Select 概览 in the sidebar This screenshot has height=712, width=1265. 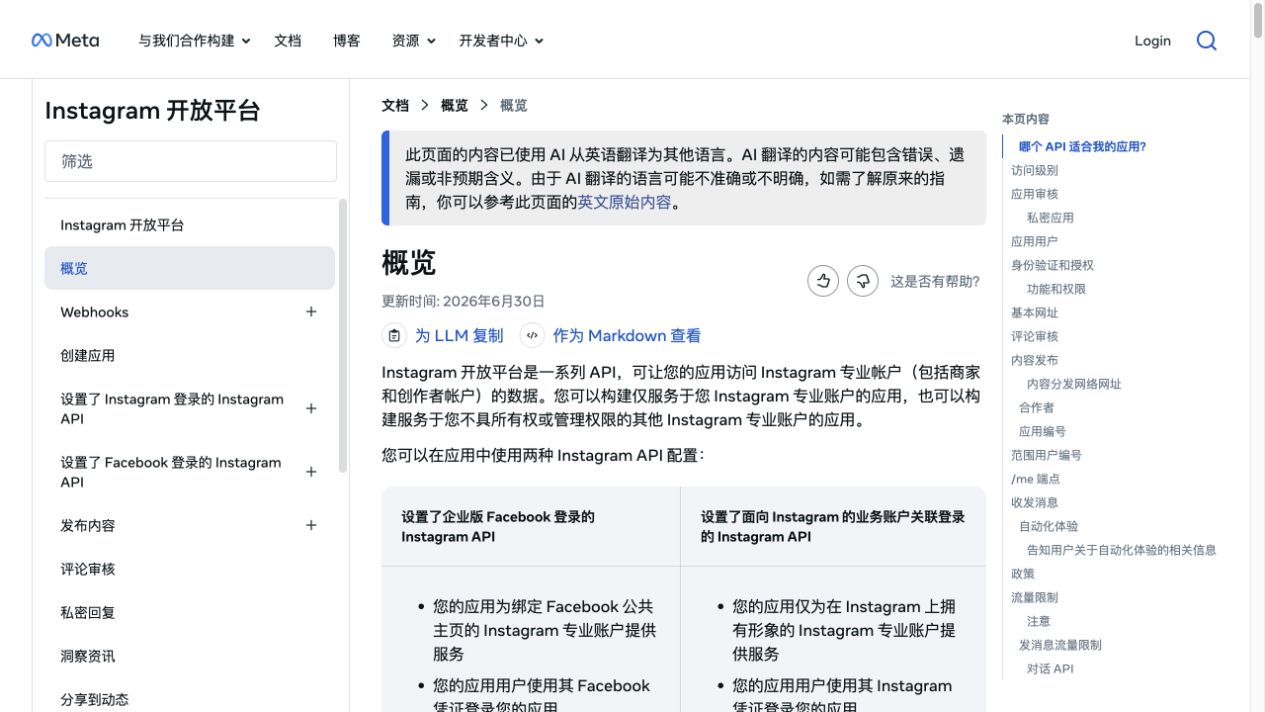coord(190,268)
